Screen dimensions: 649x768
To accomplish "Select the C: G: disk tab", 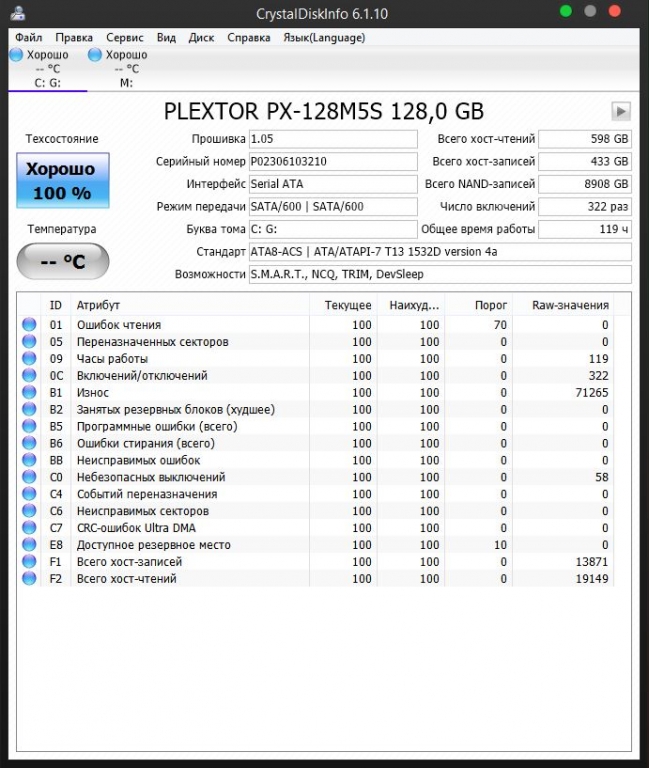I will (x=48, y=69).
